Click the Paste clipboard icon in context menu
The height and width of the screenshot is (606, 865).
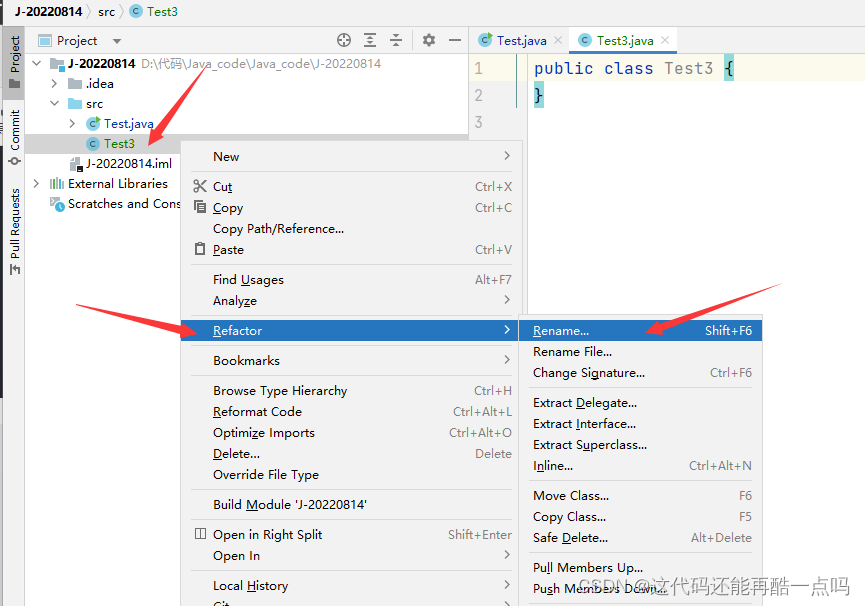pos(200,249)
